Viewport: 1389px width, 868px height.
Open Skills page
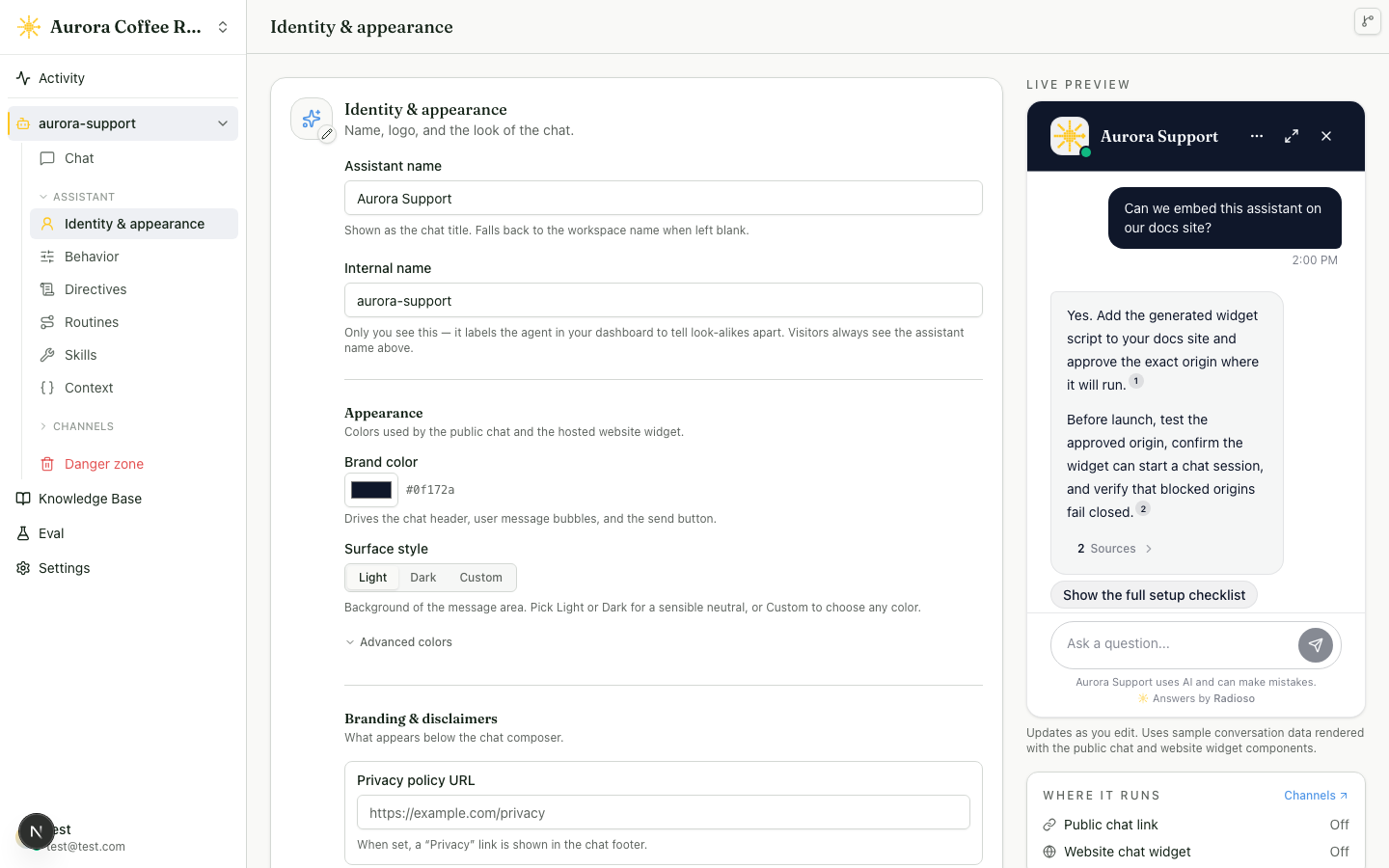(x=134, y=355)
